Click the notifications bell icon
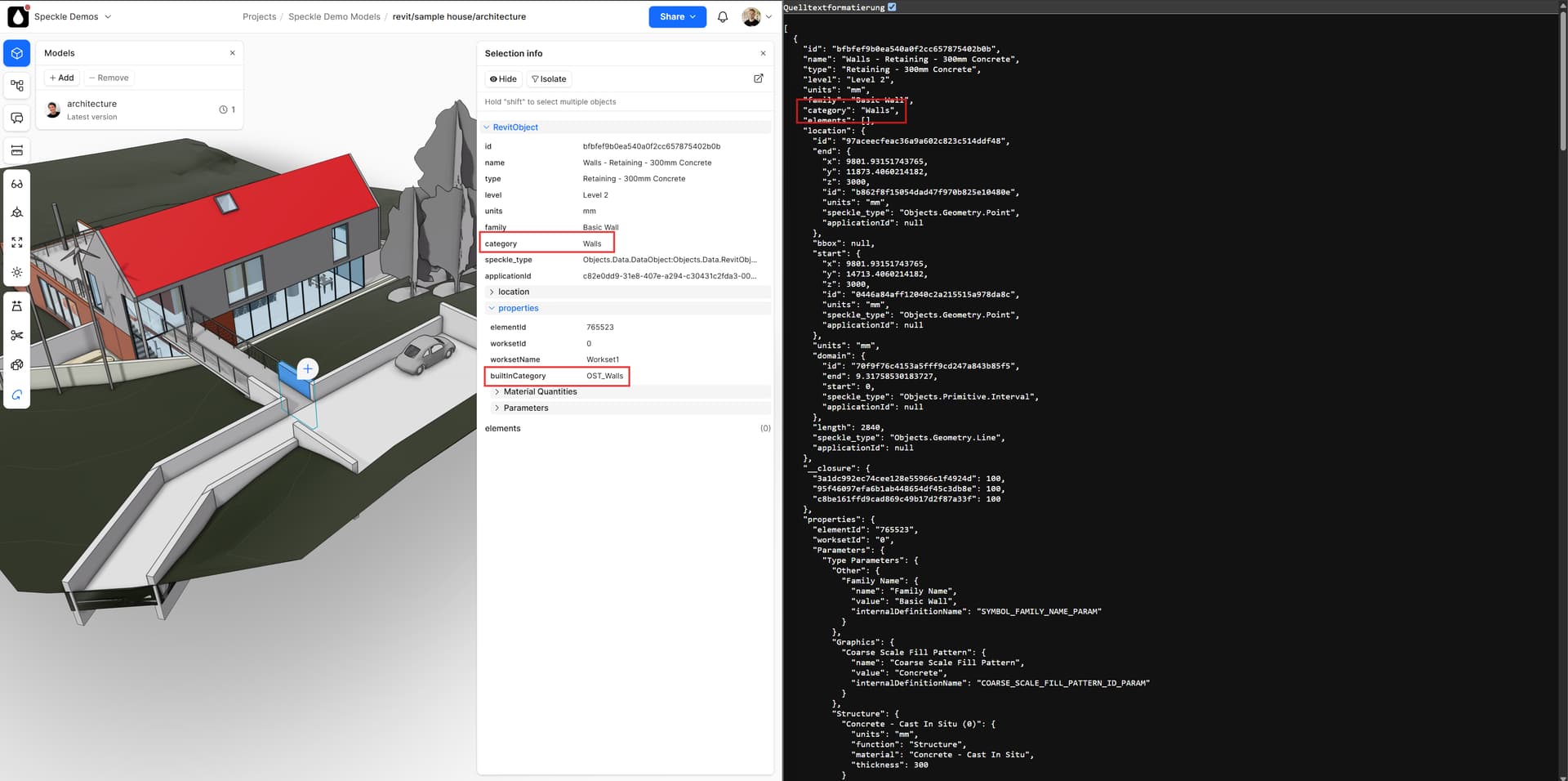This screenshot has width=1568, height=781. pos(723,17)
